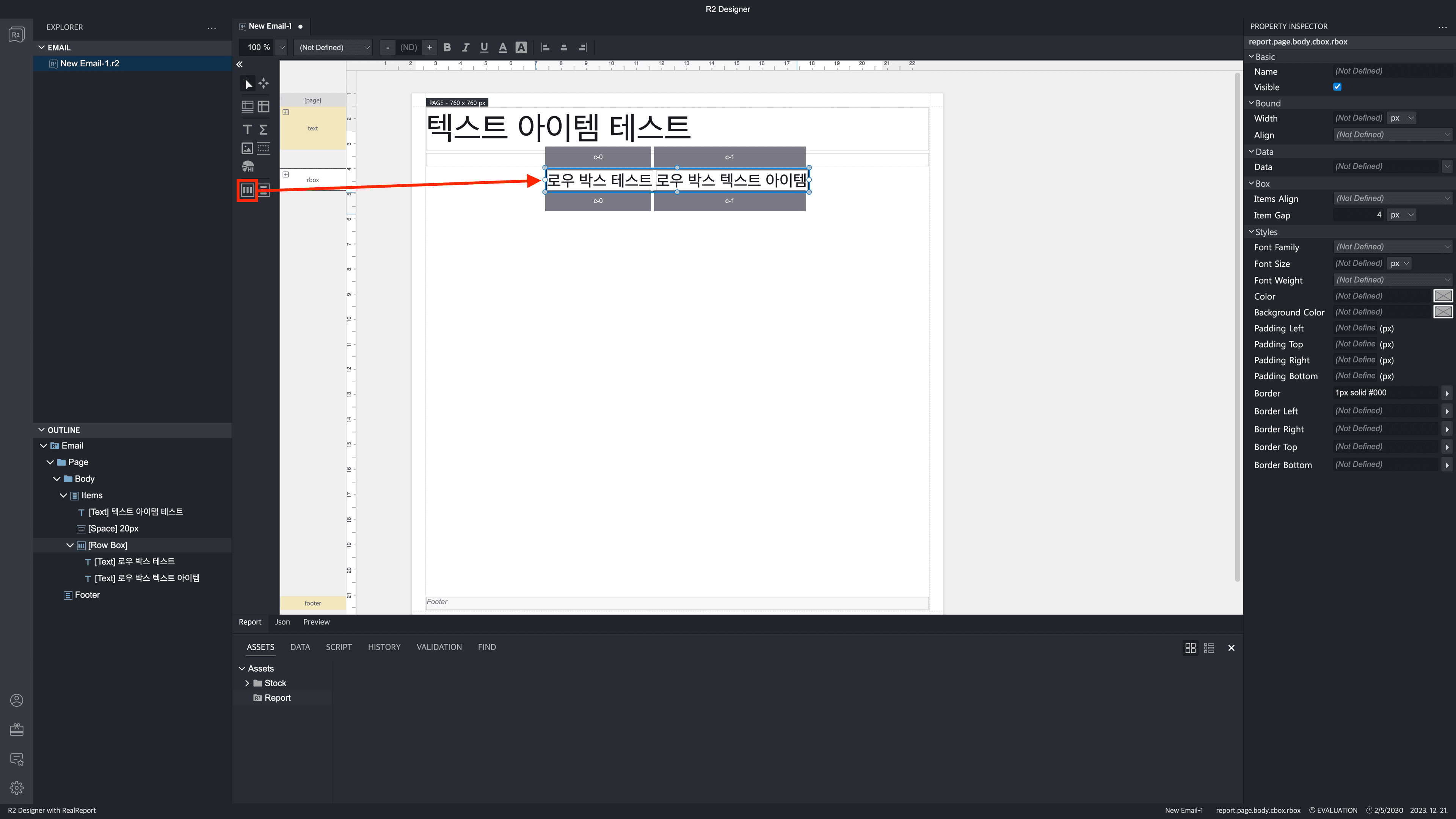Expand the text band plus box
1456x819 pixels.
pyautogui.click(x=286, y=113)
